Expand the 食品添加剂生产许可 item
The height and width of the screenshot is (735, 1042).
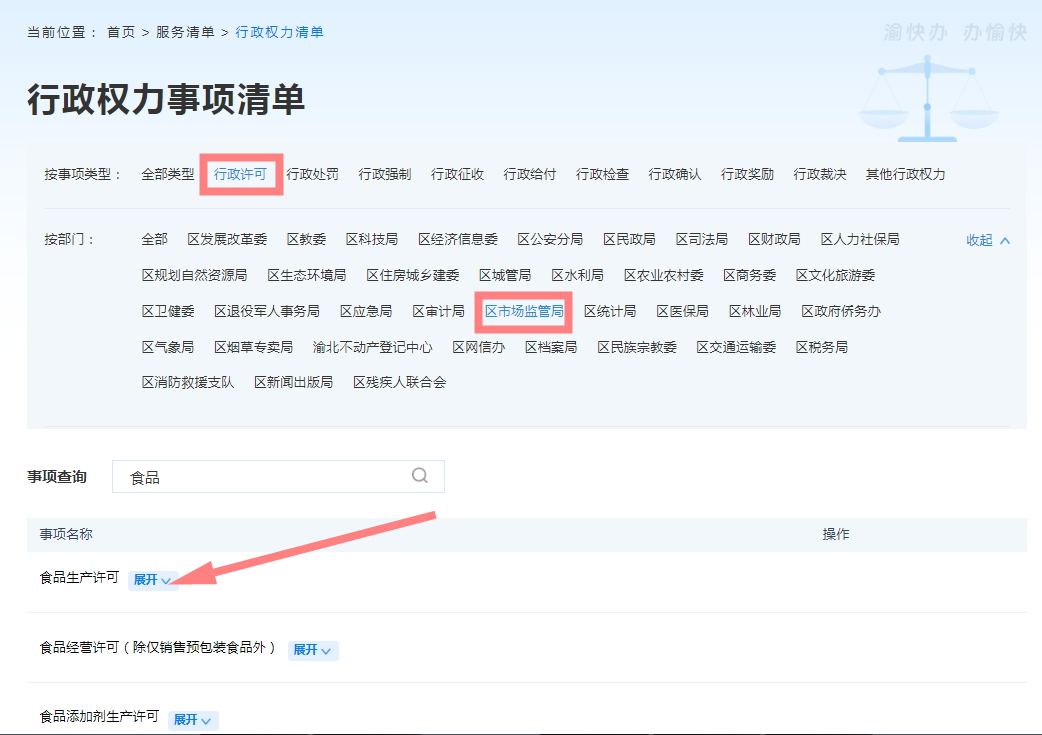click(x=192, y=720)
